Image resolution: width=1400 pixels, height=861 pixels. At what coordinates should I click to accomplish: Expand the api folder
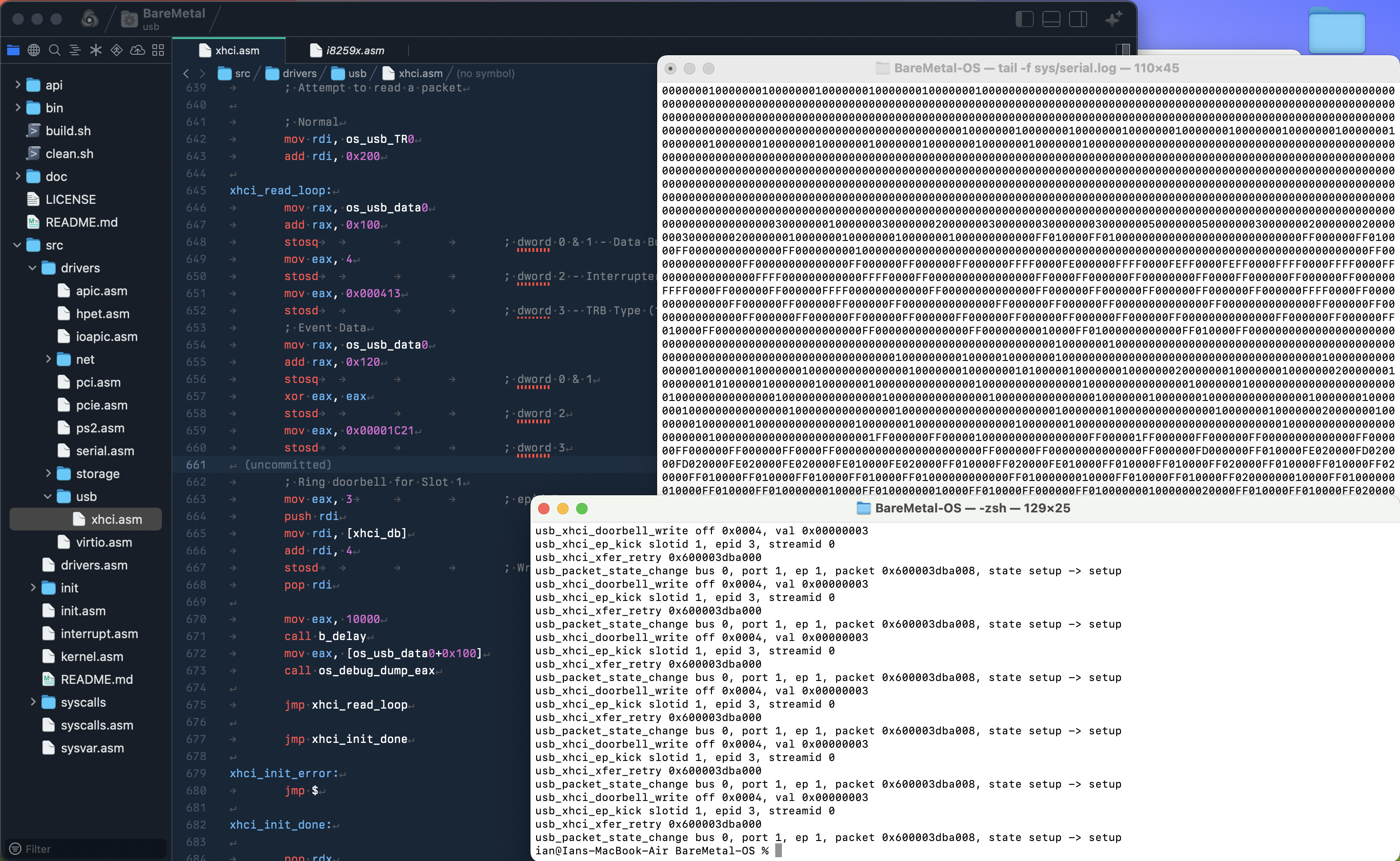[x=17, y=85]
